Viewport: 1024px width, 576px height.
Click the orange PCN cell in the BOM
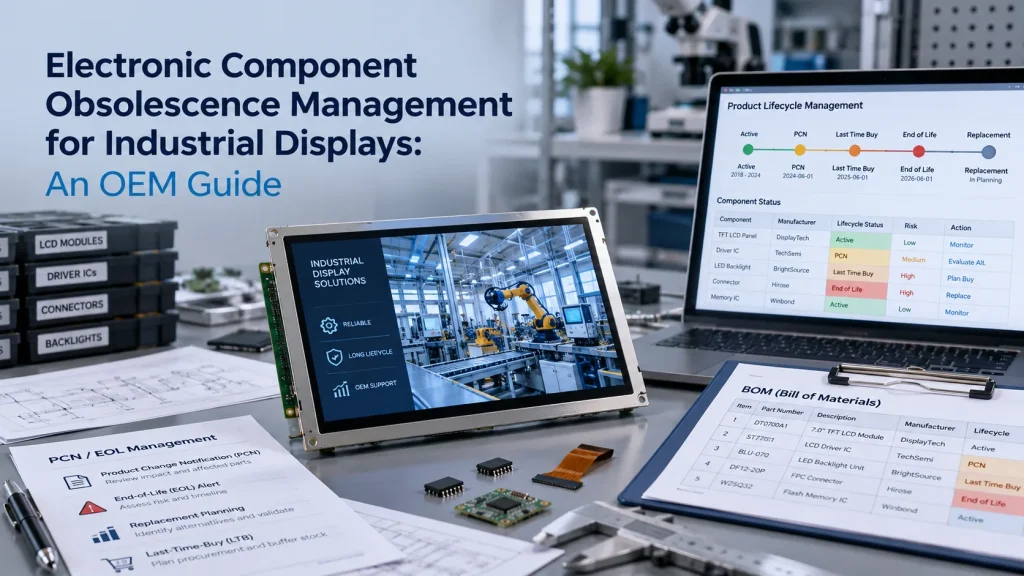[991, 465]
